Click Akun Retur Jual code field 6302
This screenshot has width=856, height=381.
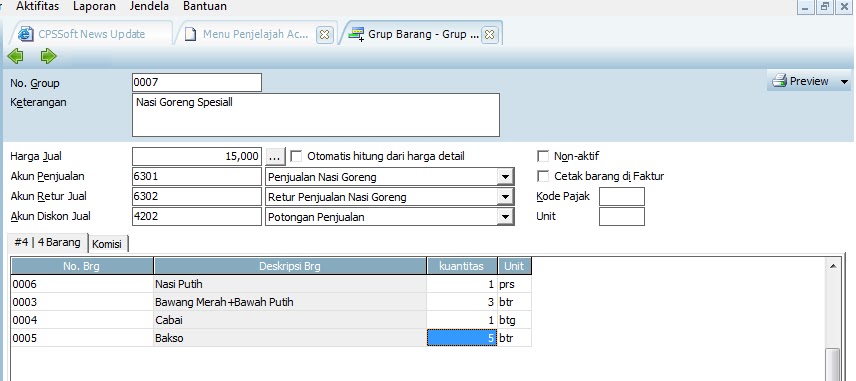pyautogui.click(x=197, y=197)
